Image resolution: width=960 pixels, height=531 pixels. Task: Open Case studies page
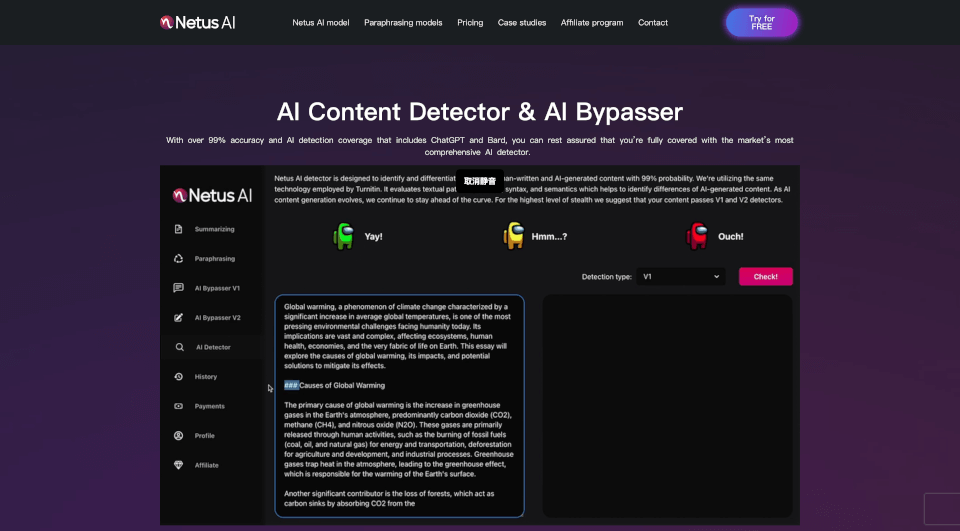522,23
